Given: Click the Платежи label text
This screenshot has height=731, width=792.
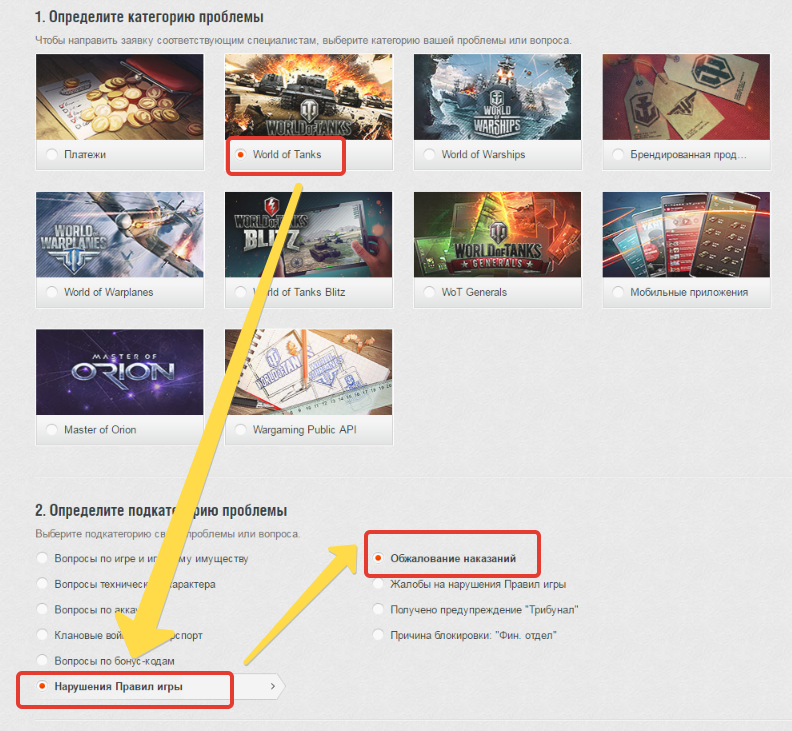Looking at the screenshot, I should [85, 155].
